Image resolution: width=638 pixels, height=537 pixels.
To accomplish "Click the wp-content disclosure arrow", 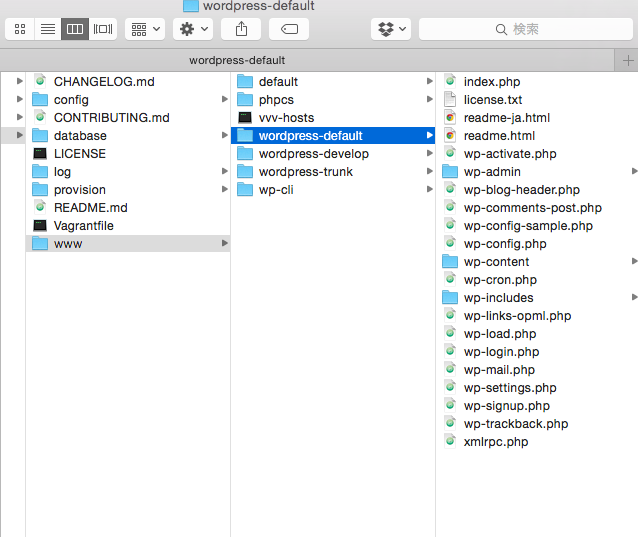I will point(634,261).
